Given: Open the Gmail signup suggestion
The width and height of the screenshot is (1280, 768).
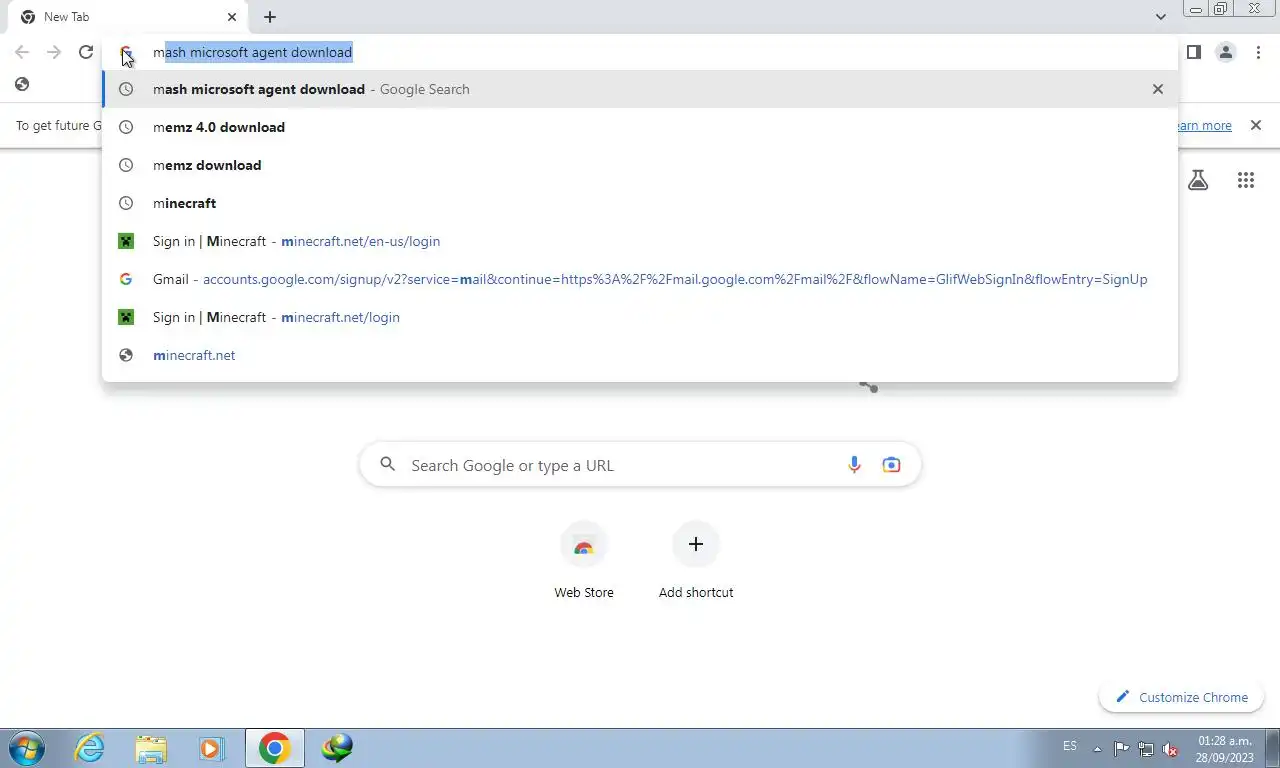Looking at the screenshot, I should tap(640, 279).
